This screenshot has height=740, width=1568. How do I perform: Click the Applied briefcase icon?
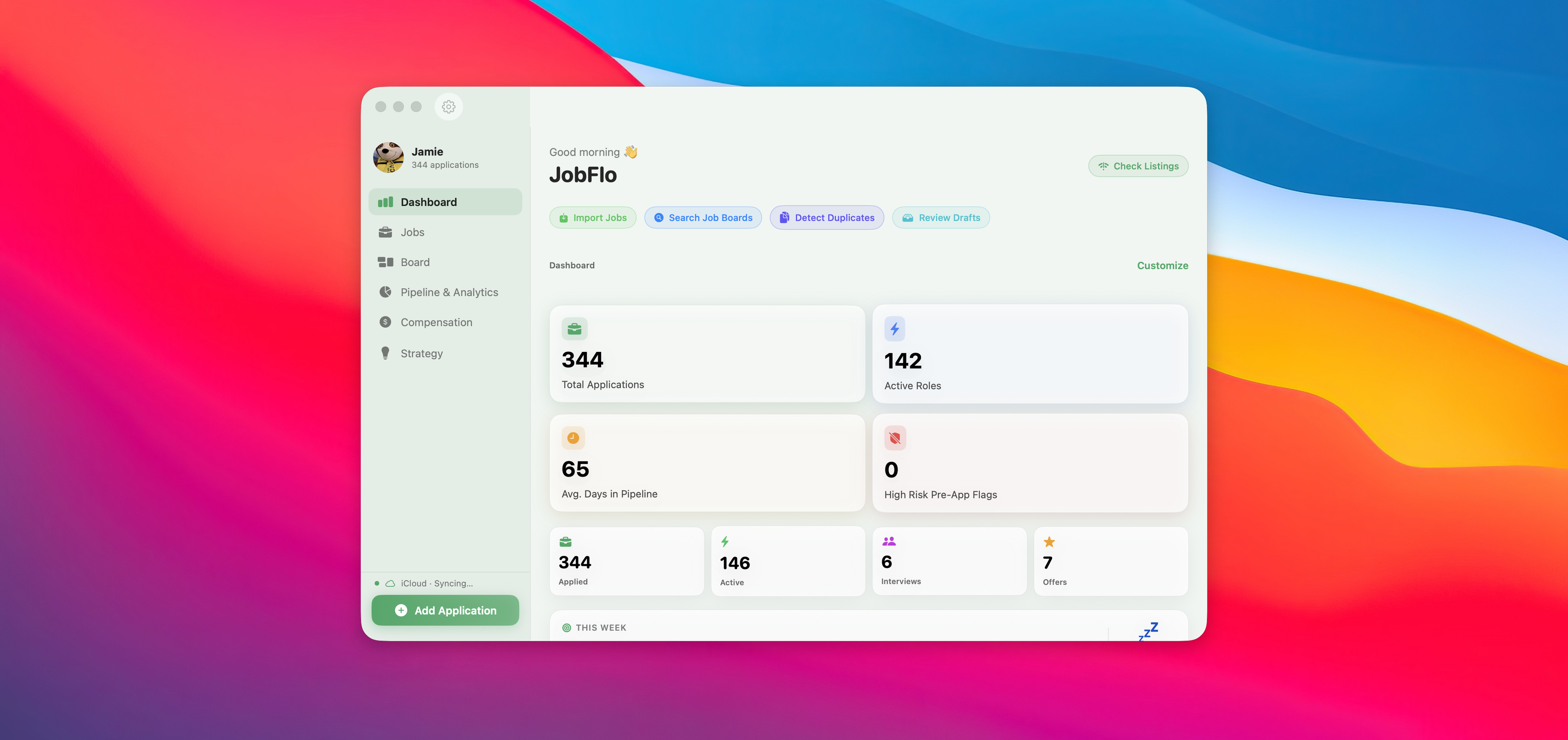pos(565,542)
